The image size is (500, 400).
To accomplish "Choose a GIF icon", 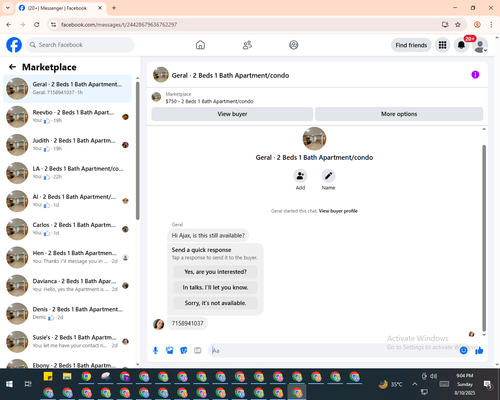I will coord(198,350).
